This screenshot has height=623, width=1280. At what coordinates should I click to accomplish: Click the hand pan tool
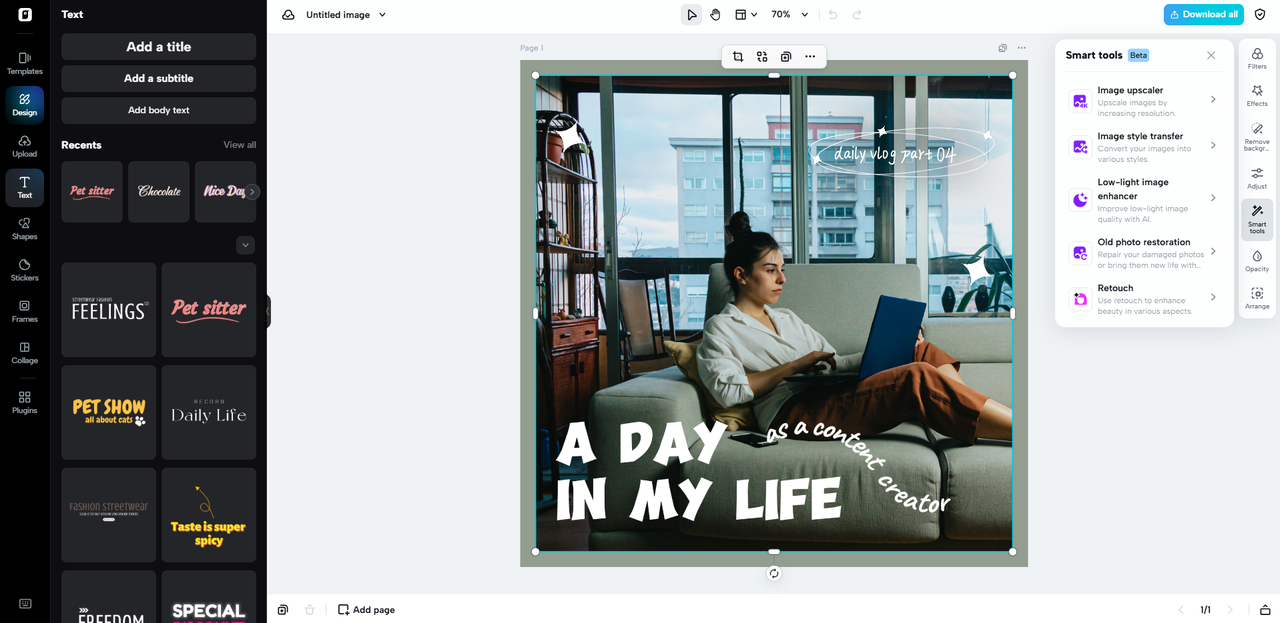click(715, 15)
